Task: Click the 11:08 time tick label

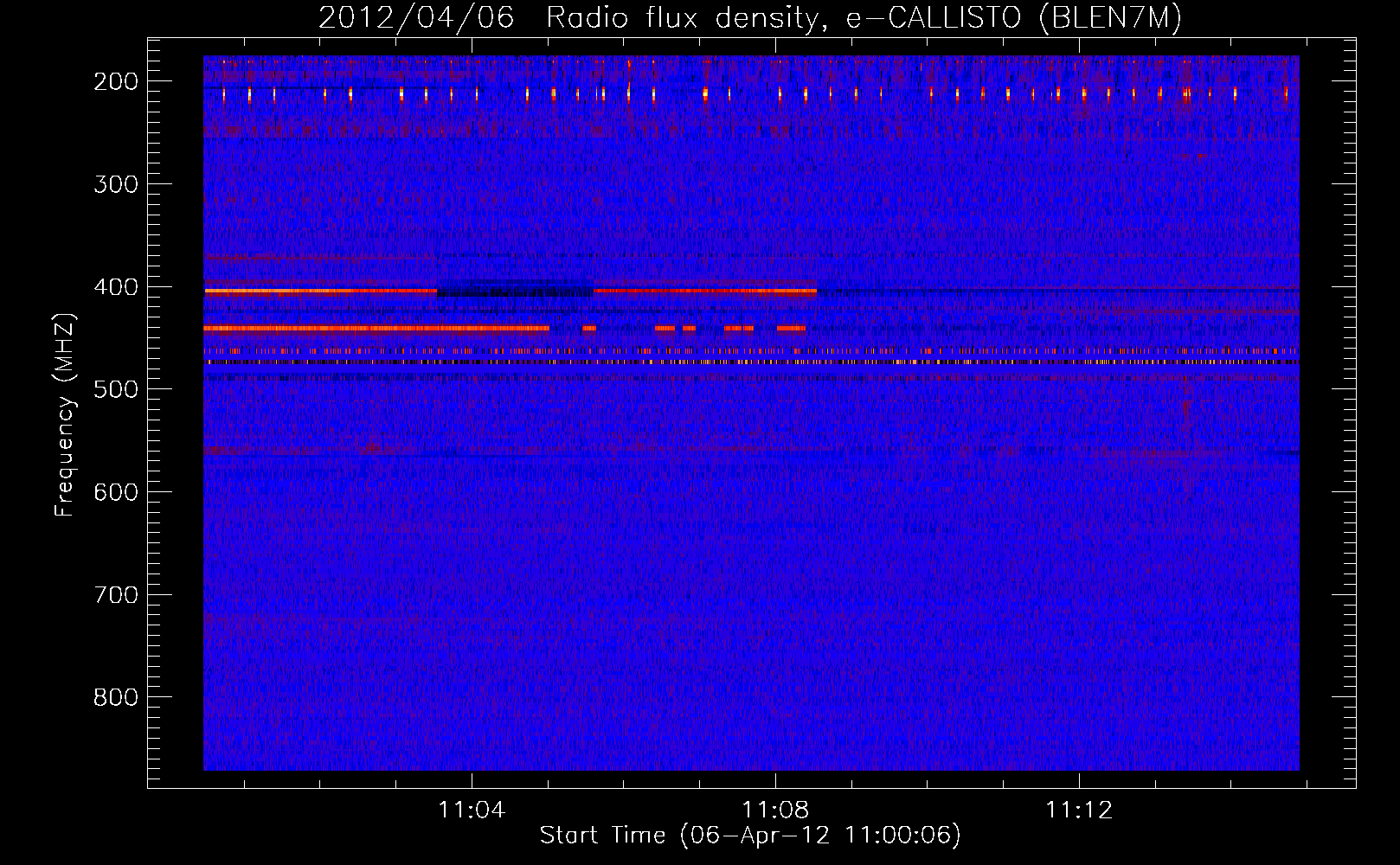Action: [x=775, y=811]
